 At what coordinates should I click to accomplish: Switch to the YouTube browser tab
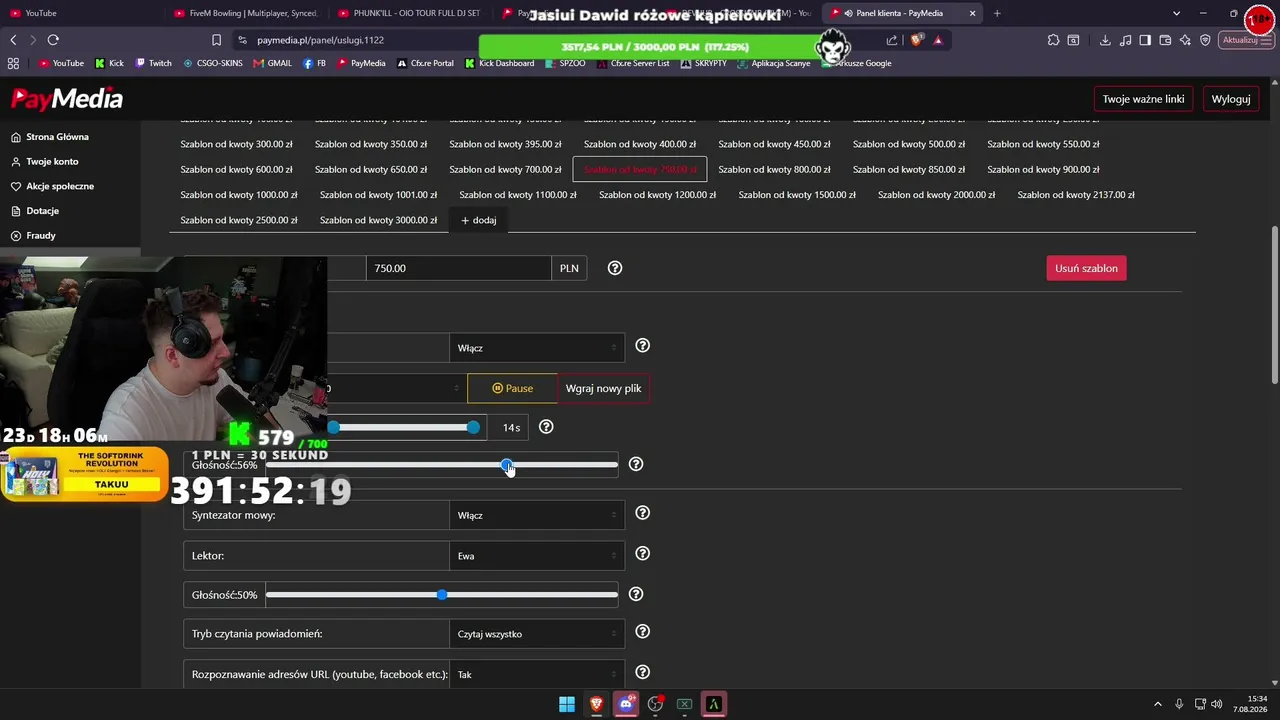click(x=80, y=13)
